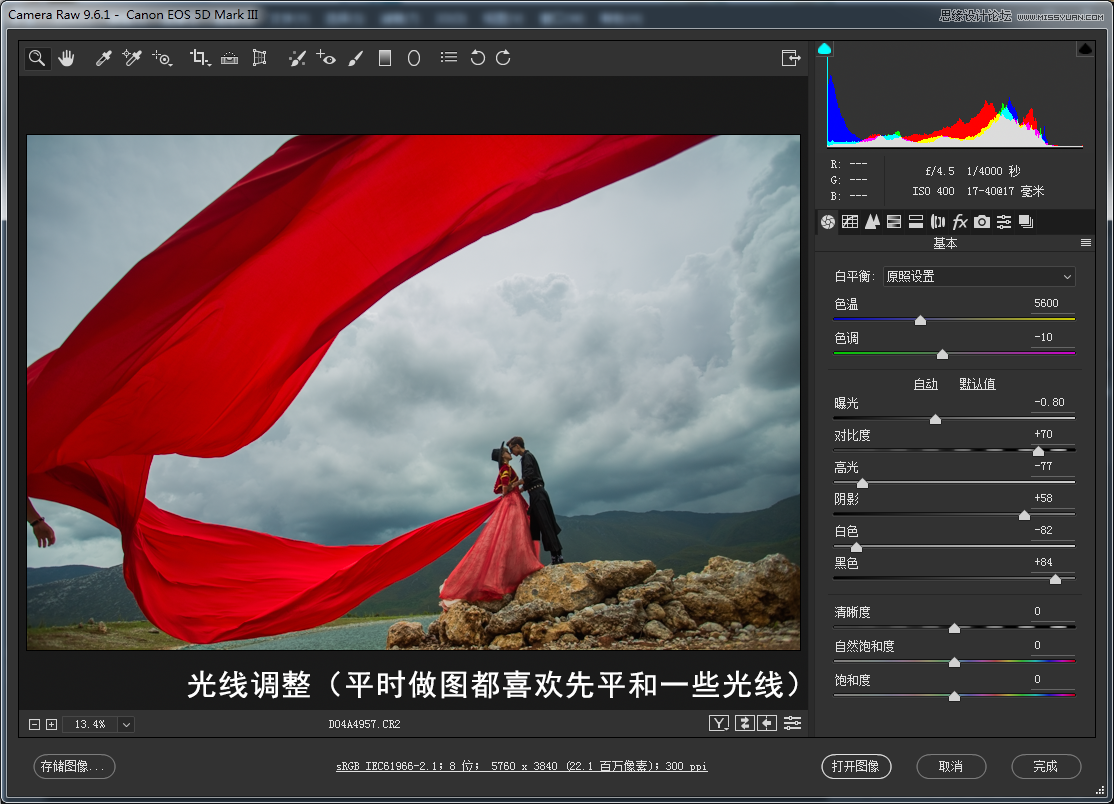This screenshot has height=804, width=1114.
Task: Expand the 白平衡 原照设置 dropdown
Action: click(x=979, y=276)
